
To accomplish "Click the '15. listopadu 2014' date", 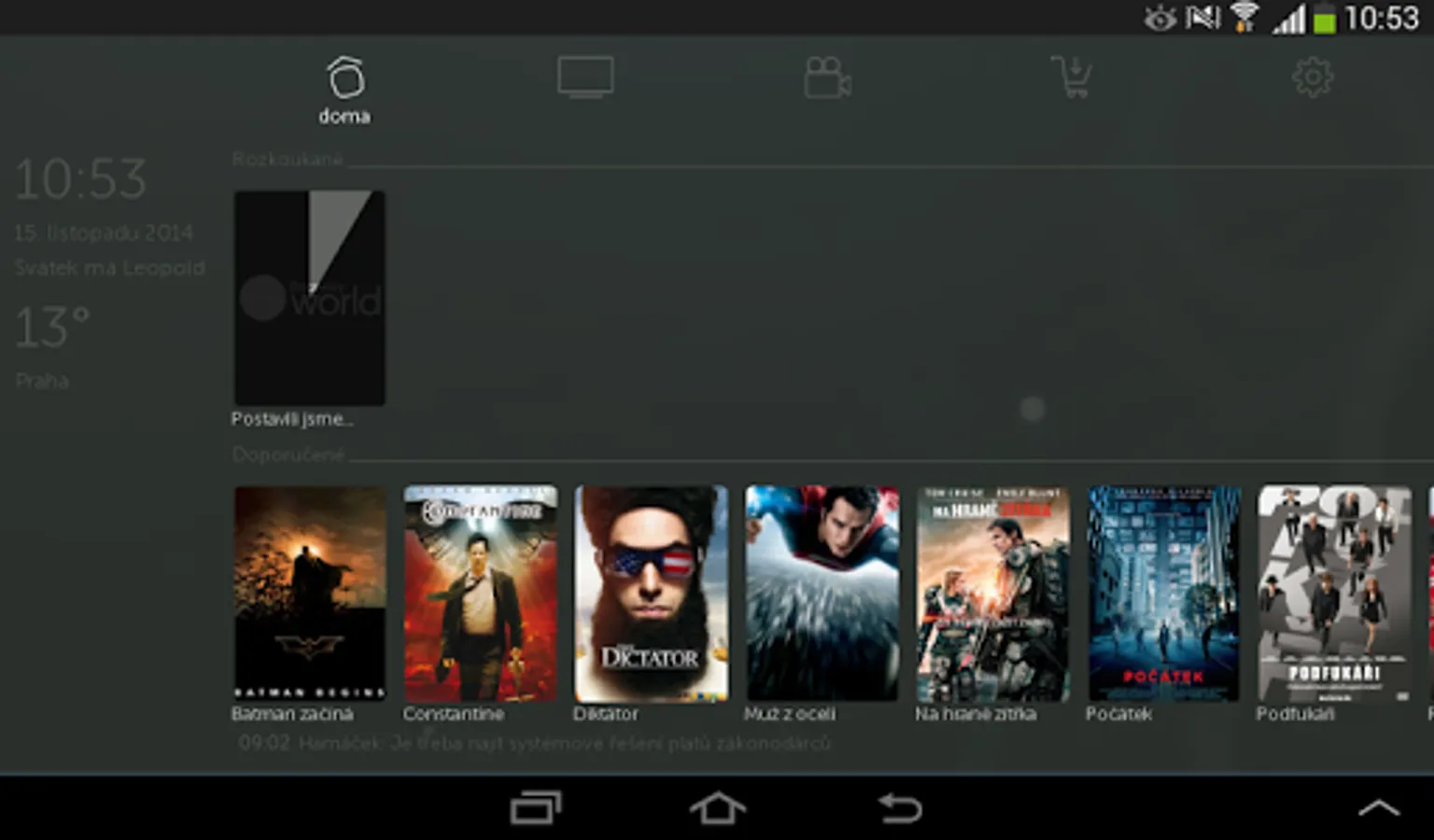I will click(104, 233).
